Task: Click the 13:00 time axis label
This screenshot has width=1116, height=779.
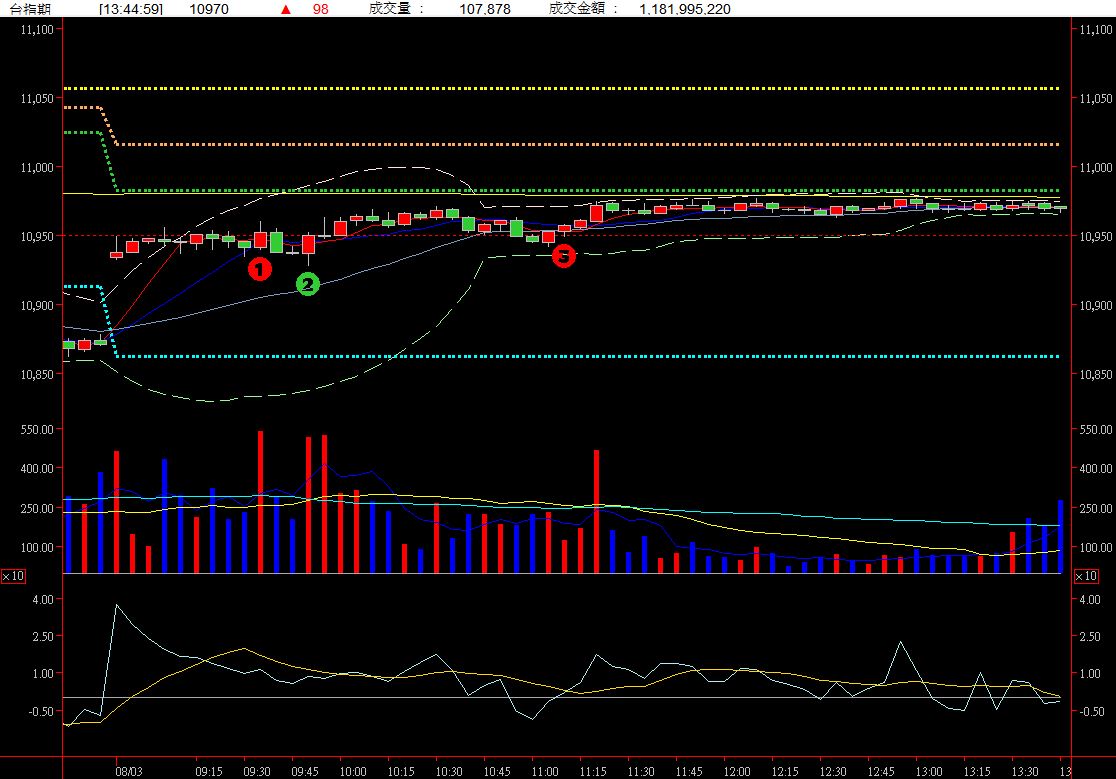Action: pos(929,771)
